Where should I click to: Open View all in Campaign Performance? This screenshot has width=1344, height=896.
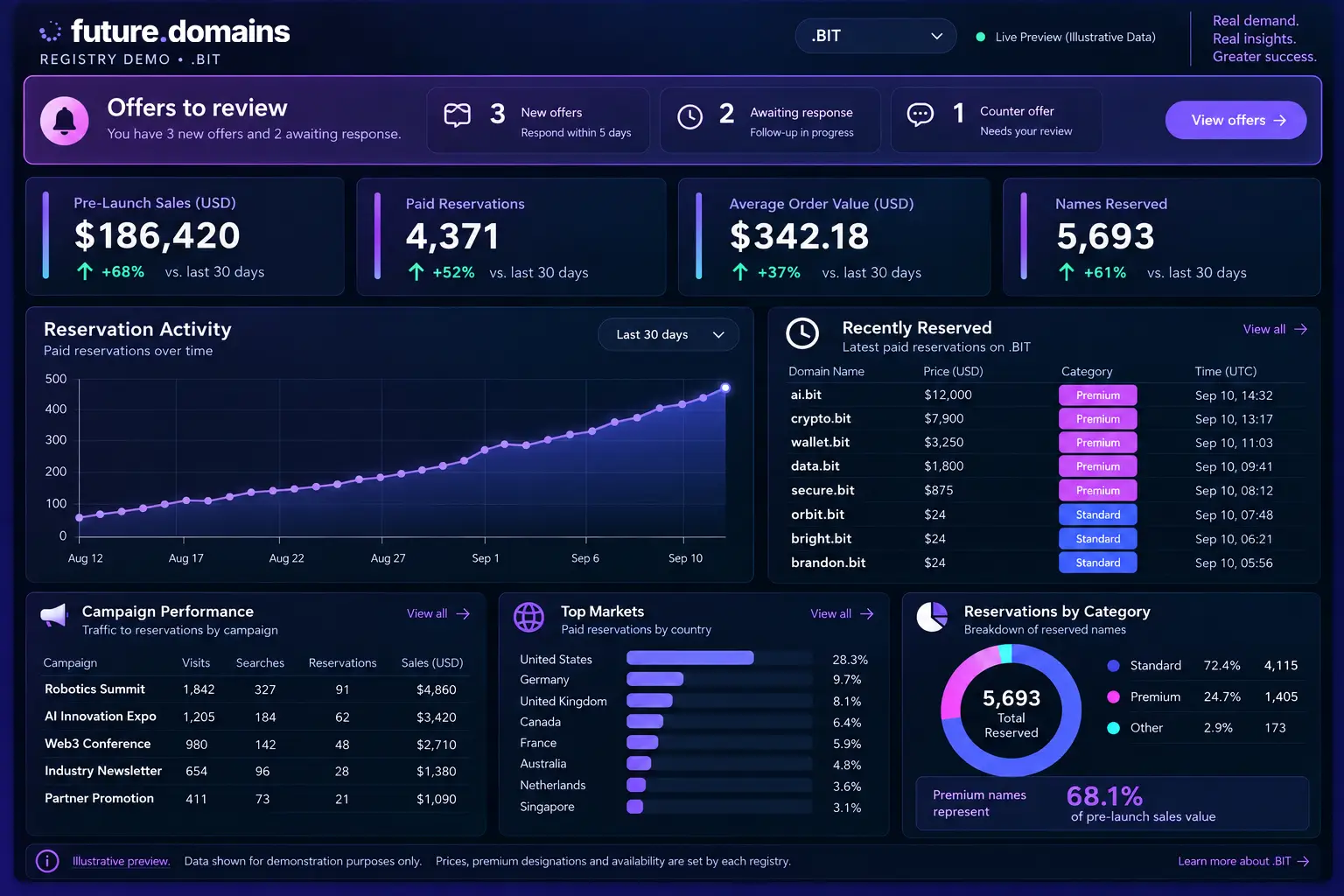pyautogui.click(x=438, y=613)
